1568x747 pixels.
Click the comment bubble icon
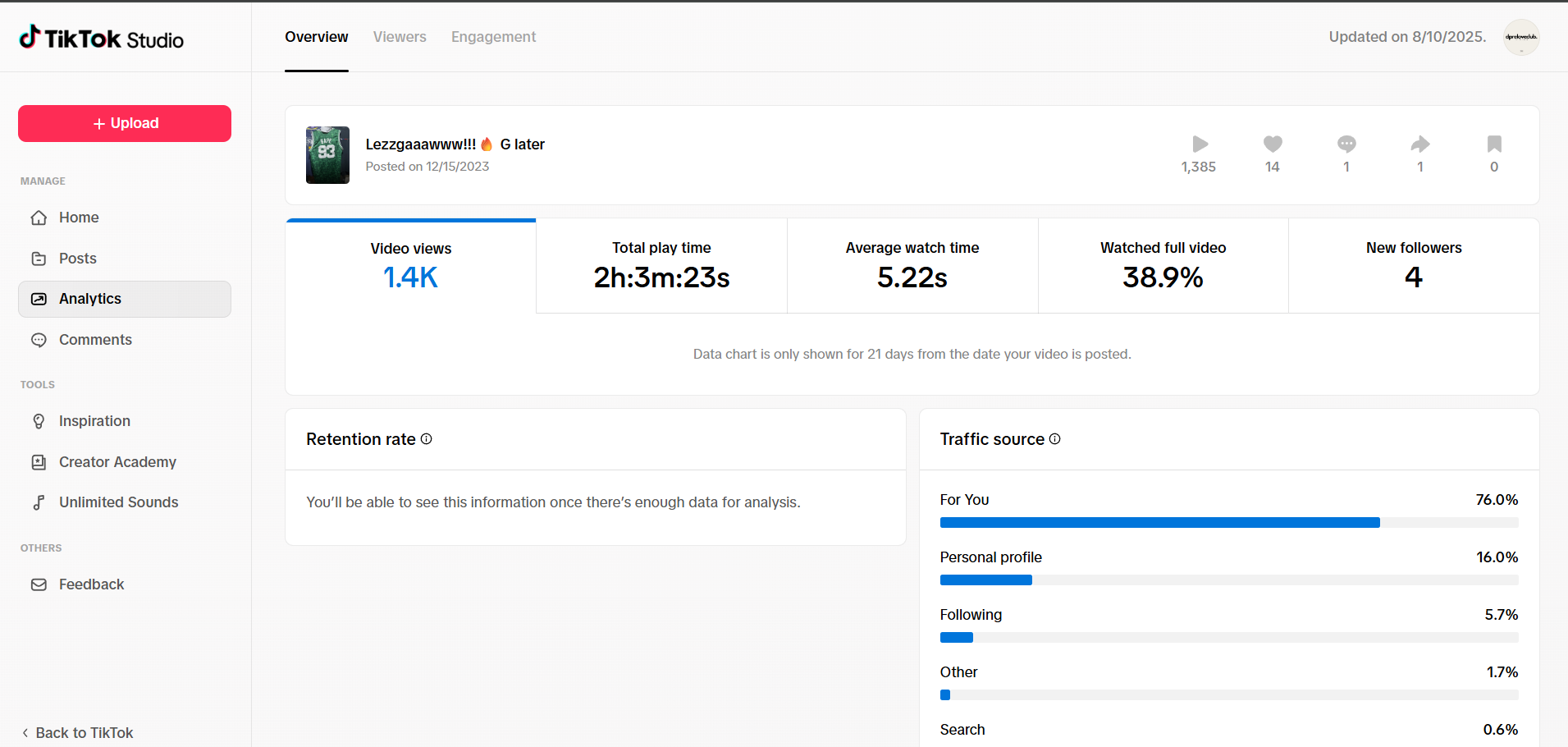pos(1346,144)
